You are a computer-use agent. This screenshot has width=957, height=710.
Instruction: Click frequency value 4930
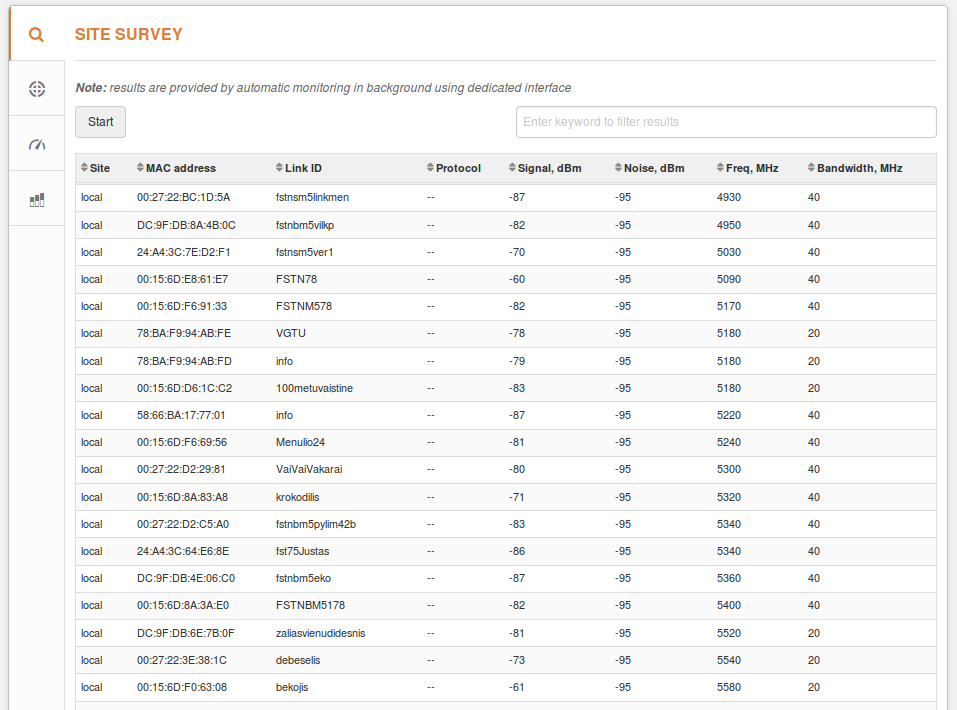(729, 197)
